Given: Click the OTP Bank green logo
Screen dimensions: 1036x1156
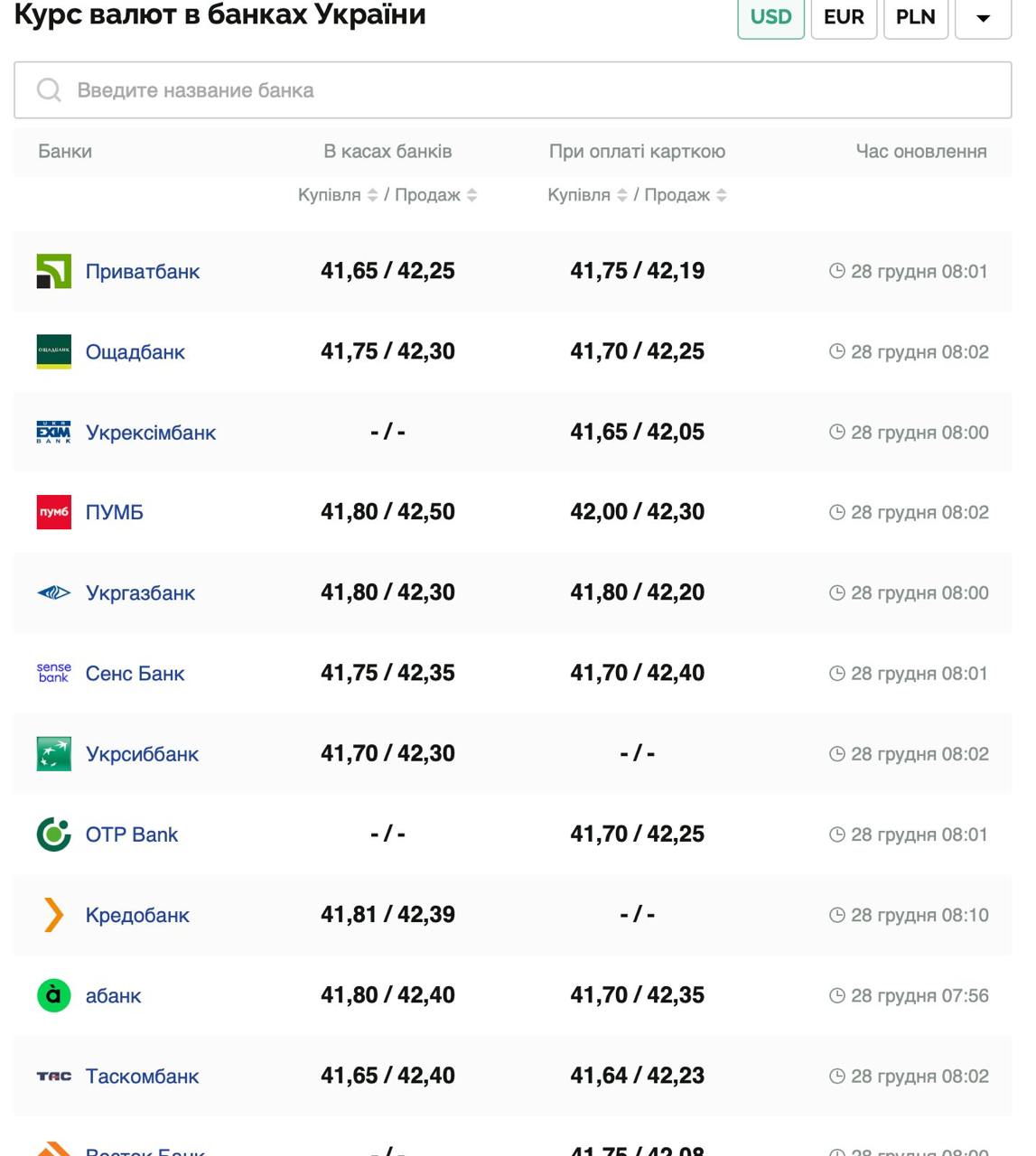Looking at the screenshot, I should click(53, 834).
